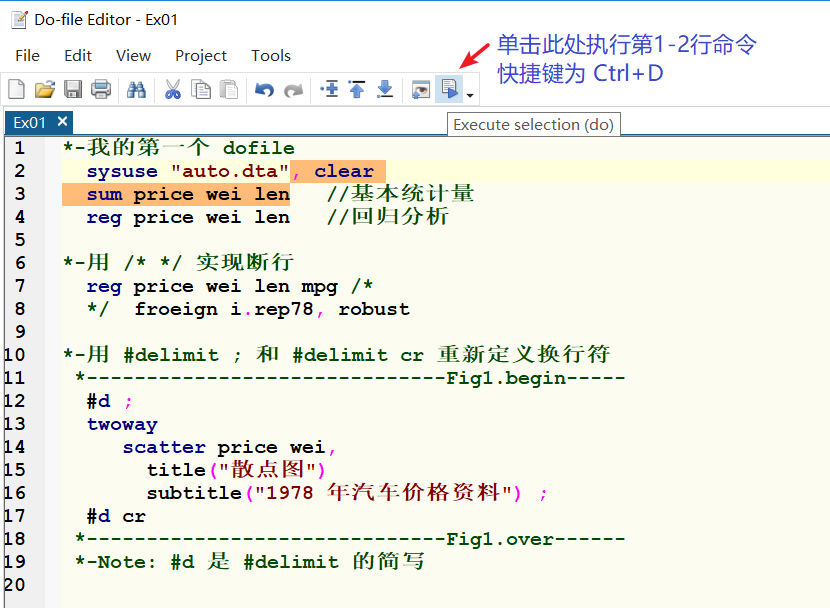Image resolution: width=830 pixels, height=608 pixels.
Task: Go to previous bookmark icon
Action: (357, 89)
